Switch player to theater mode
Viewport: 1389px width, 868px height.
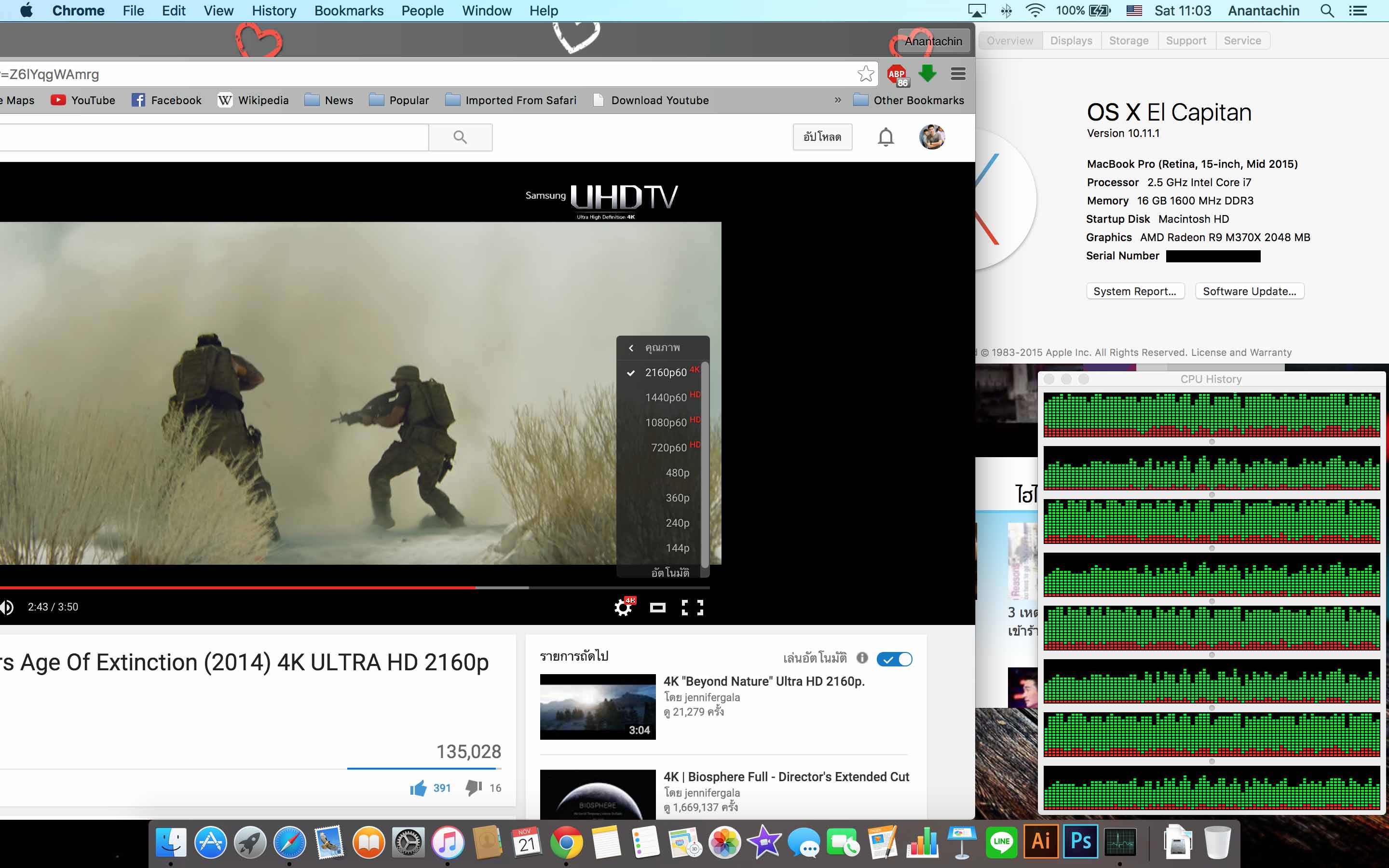658,608
